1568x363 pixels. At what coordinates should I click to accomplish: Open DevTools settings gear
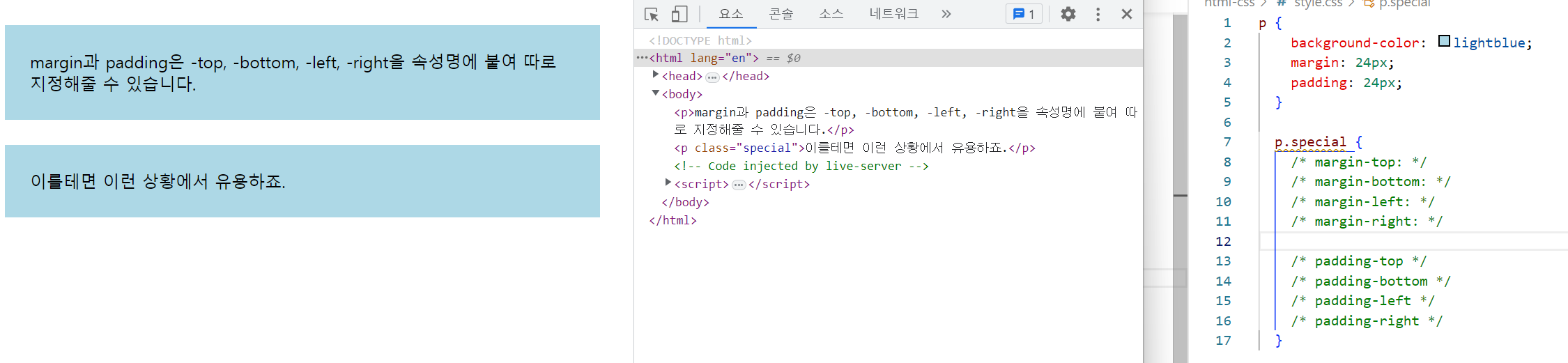tap(1068, 14)
